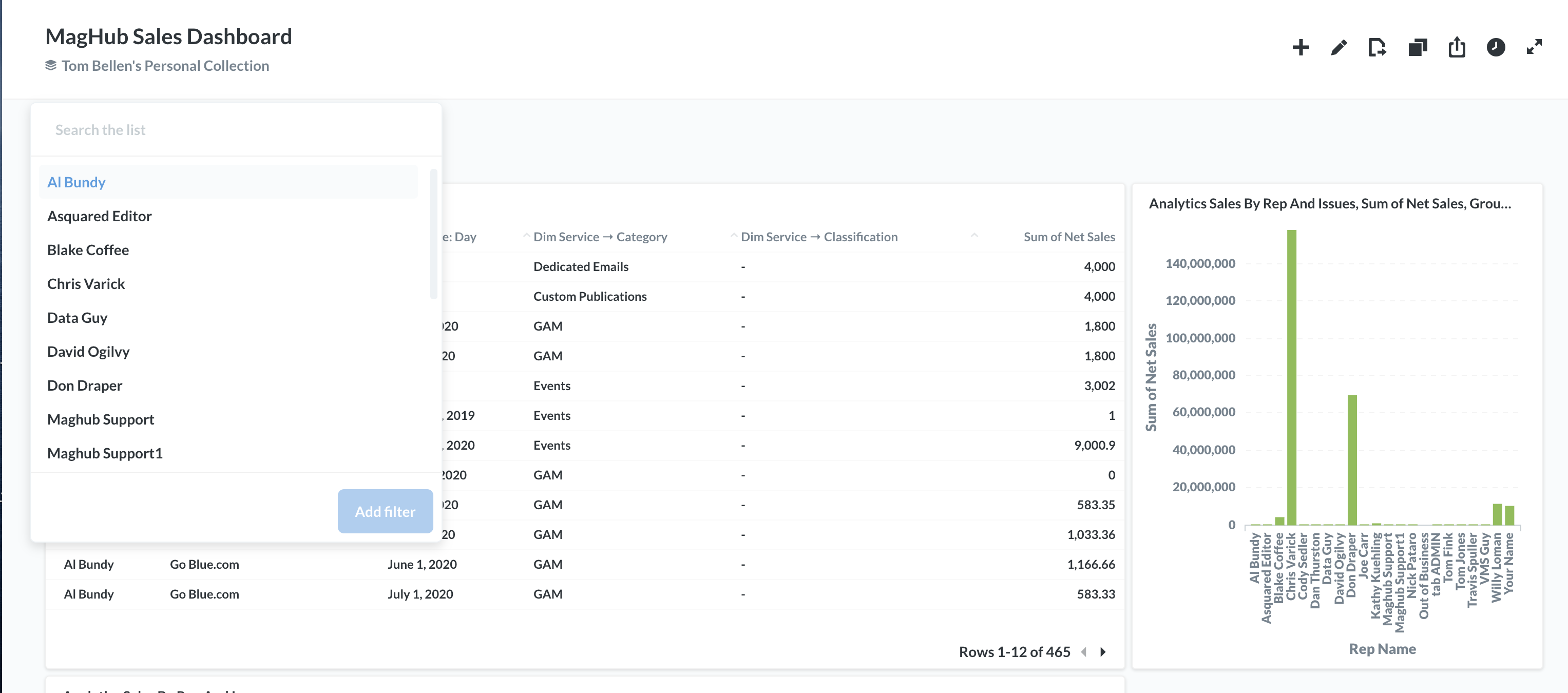Click the July 1, 2020 date cell
The image size is (1568, 693).
click(x=420, y=594)
